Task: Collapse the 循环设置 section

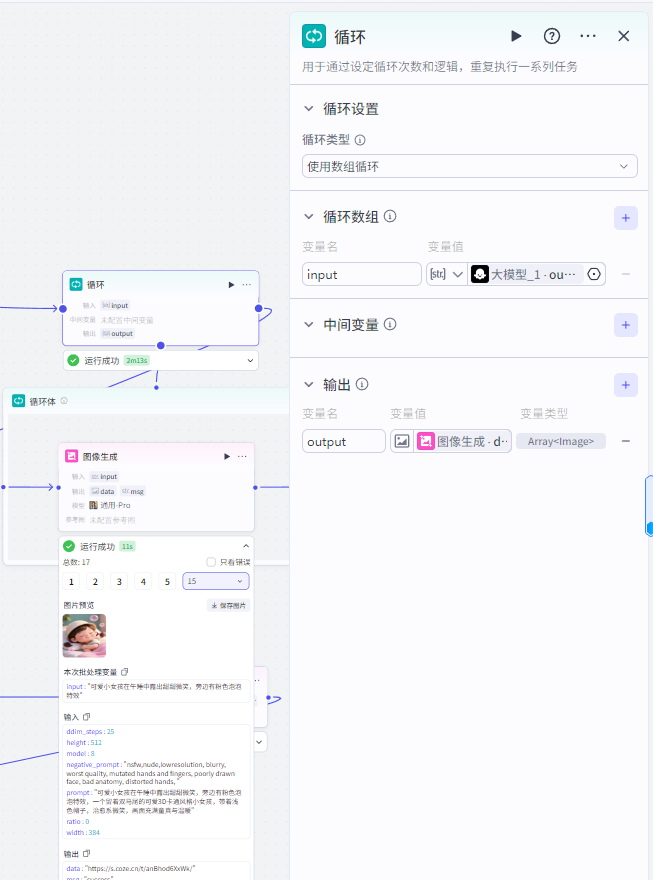Action: click(309, 108)
